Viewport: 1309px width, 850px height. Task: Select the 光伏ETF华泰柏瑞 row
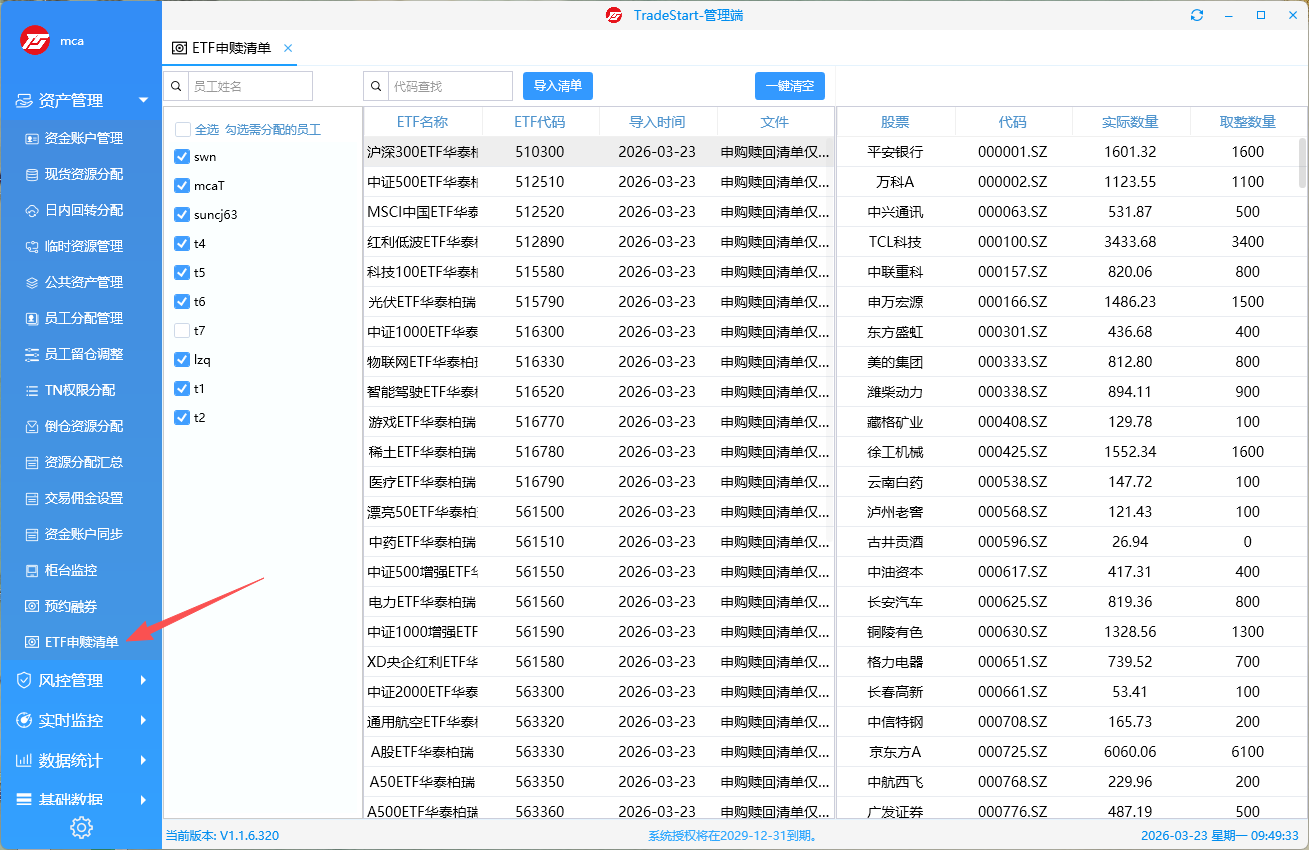598,302
